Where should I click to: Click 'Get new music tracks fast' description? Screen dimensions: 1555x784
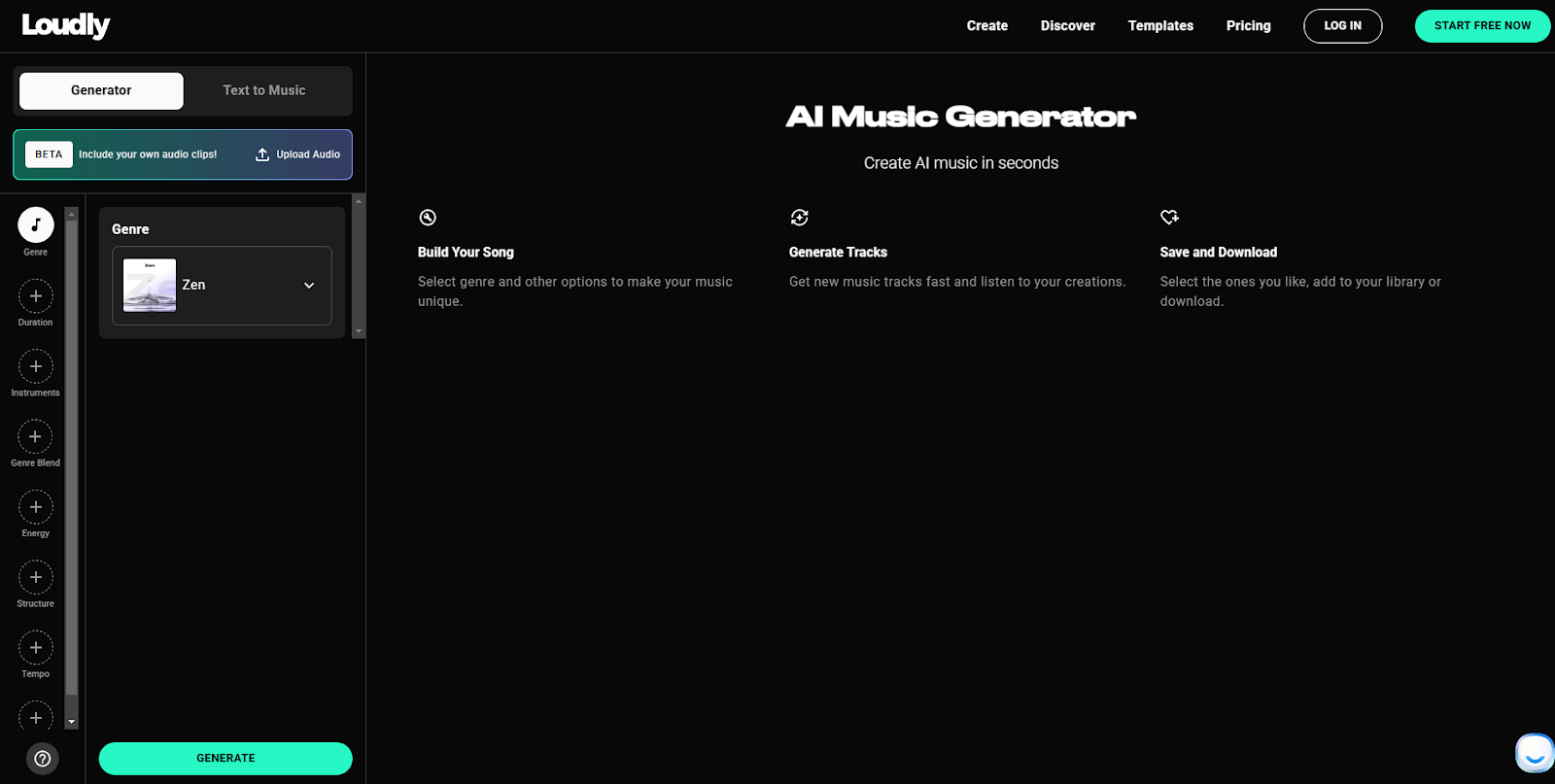(957, 282)
